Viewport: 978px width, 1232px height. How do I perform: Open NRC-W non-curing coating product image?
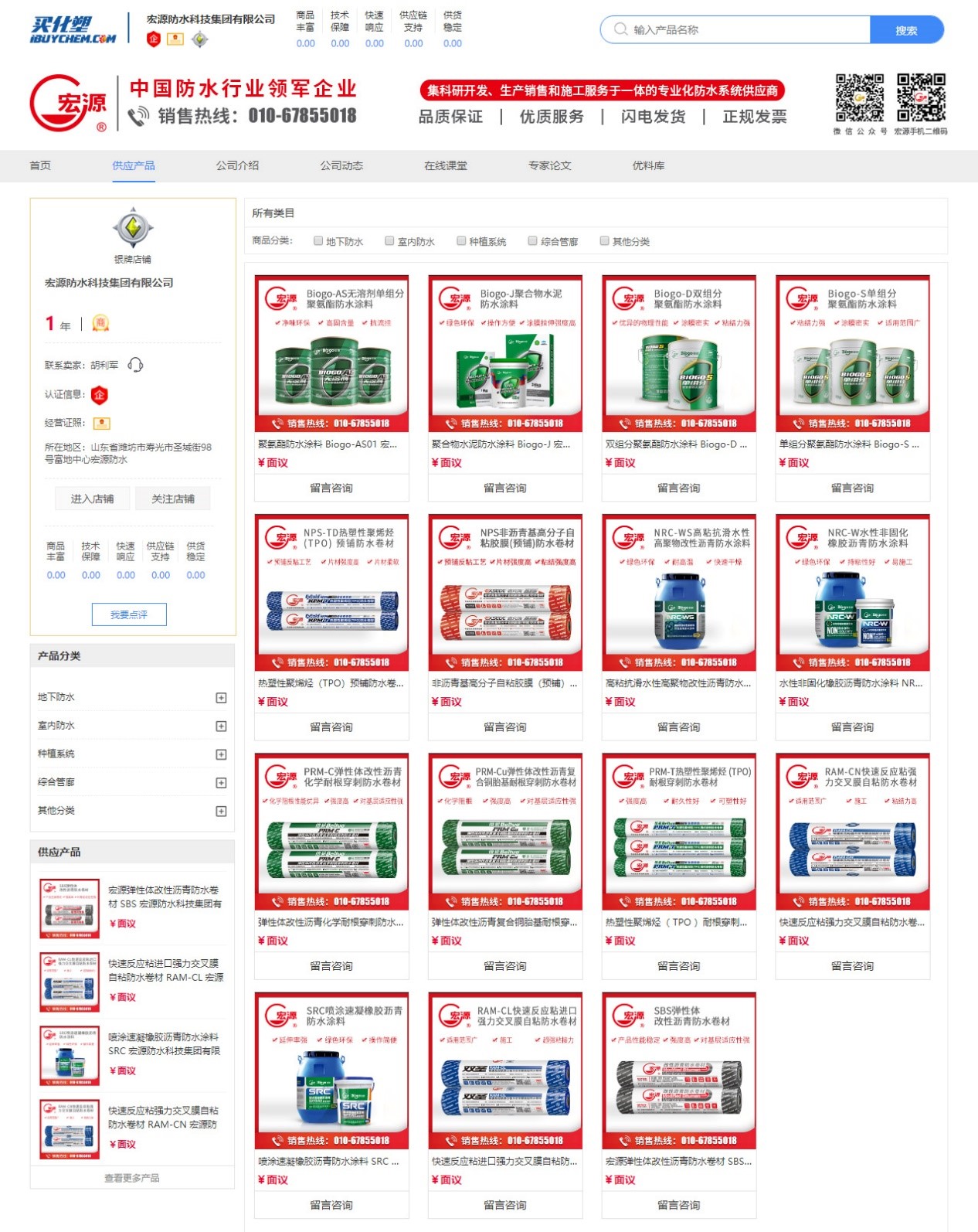(853, 593)
